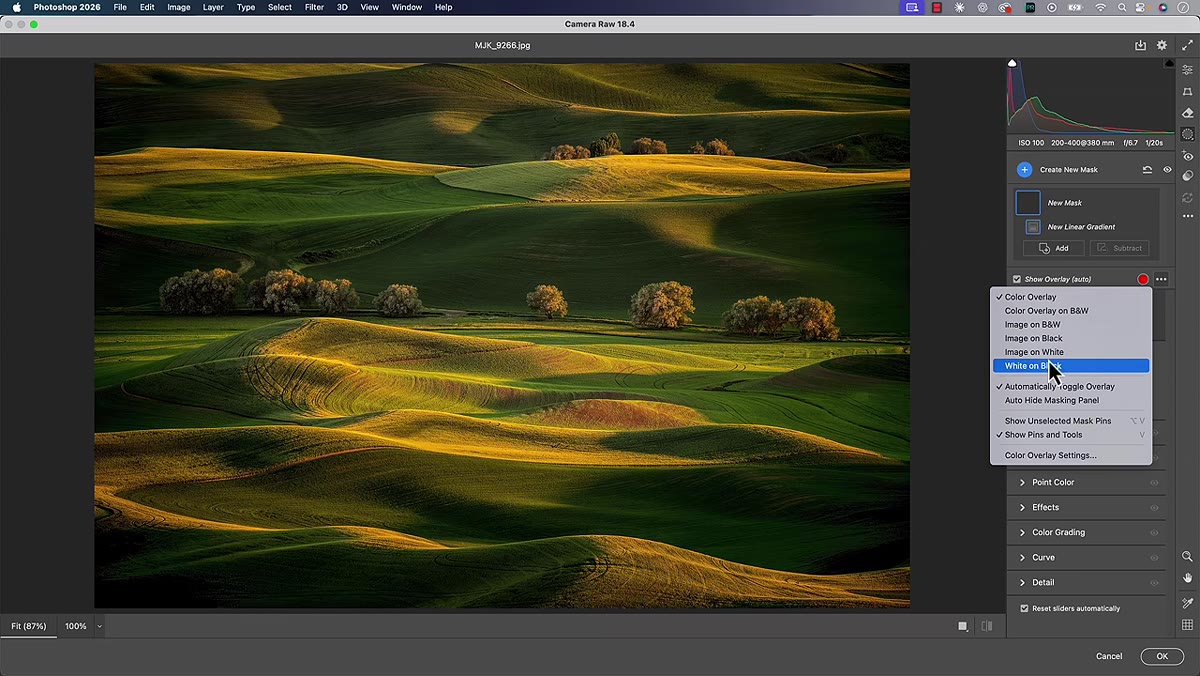The image size is (1200, 676).
Task: Enable Show Unselected Mask Pins
Action: point(1071,421)
